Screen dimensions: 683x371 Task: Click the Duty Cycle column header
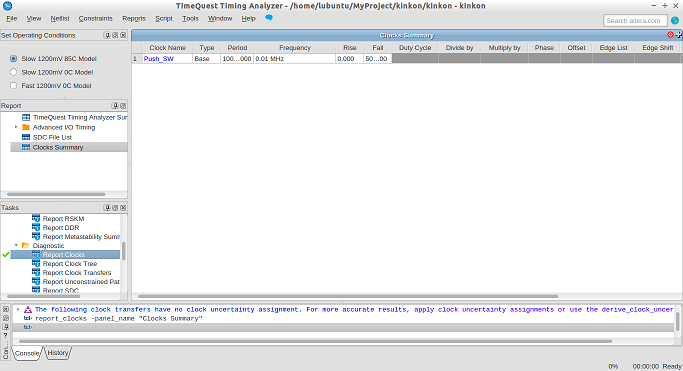pos(415,48)
